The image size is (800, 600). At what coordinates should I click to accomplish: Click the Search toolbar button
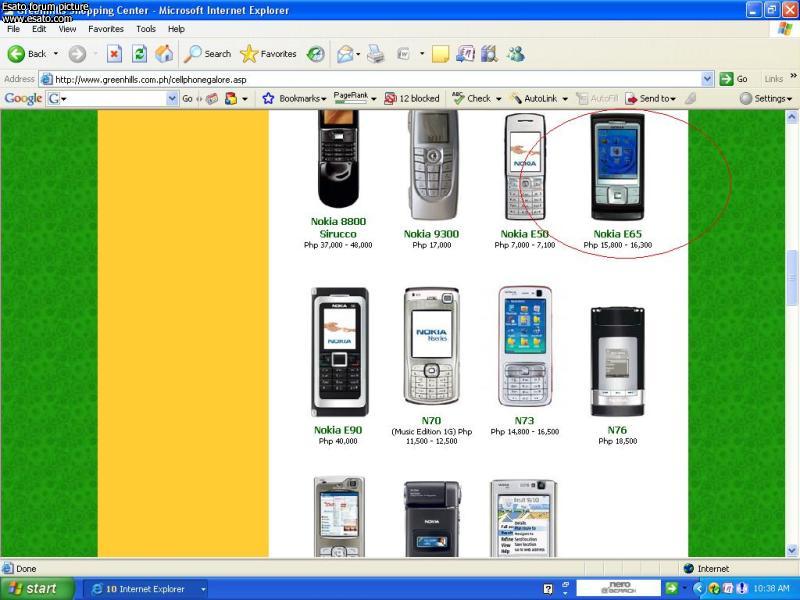208,54
